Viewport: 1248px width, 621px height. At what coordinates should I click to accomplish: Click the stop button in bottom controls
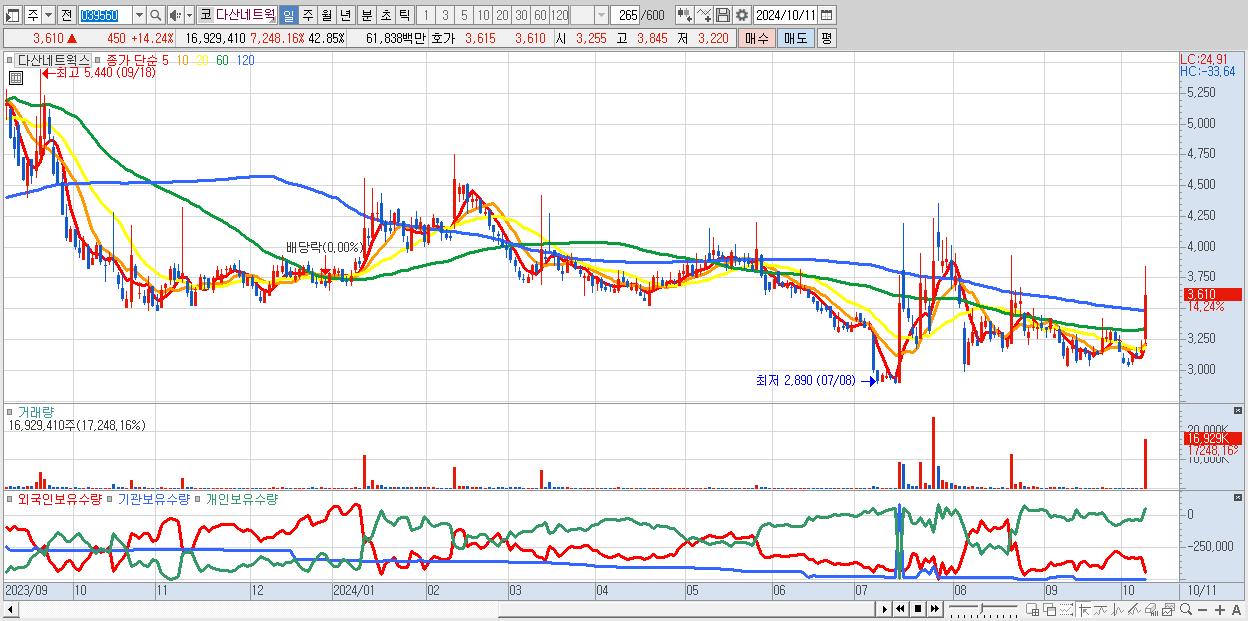[x=917, y=609]
